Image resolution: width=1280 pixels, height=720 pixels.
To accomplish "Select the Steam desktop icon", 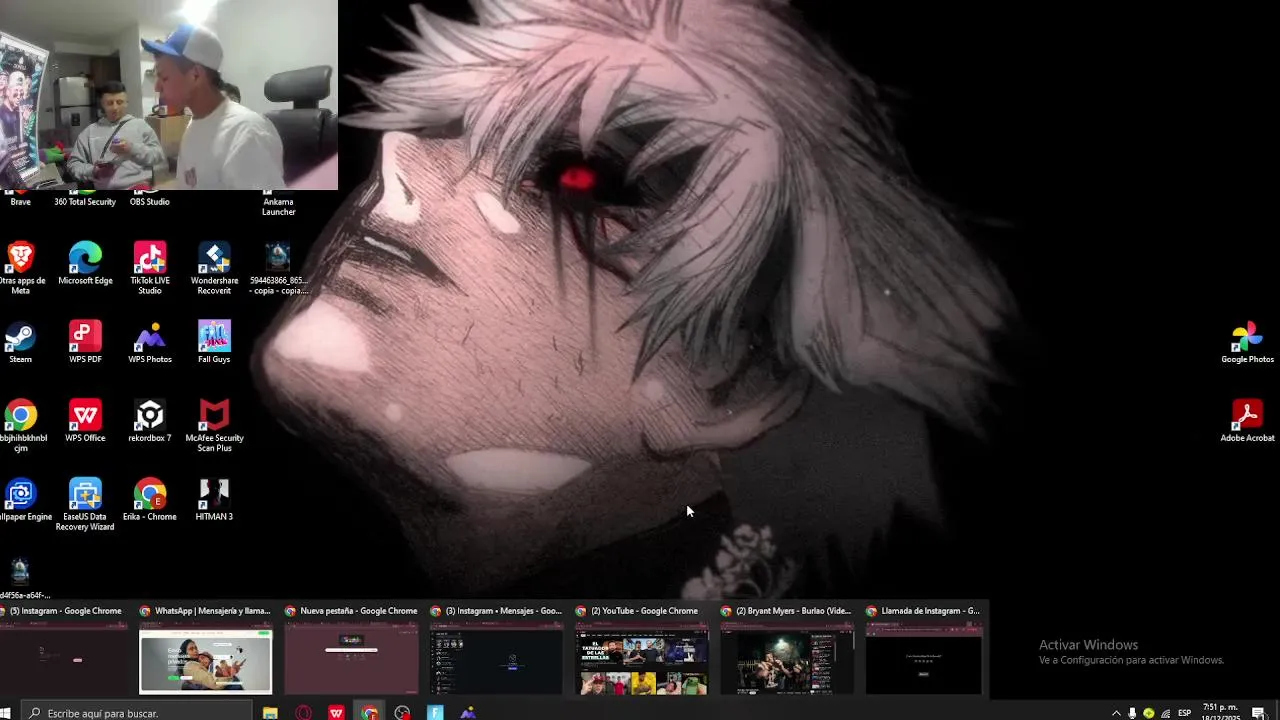I will (20, 342).
